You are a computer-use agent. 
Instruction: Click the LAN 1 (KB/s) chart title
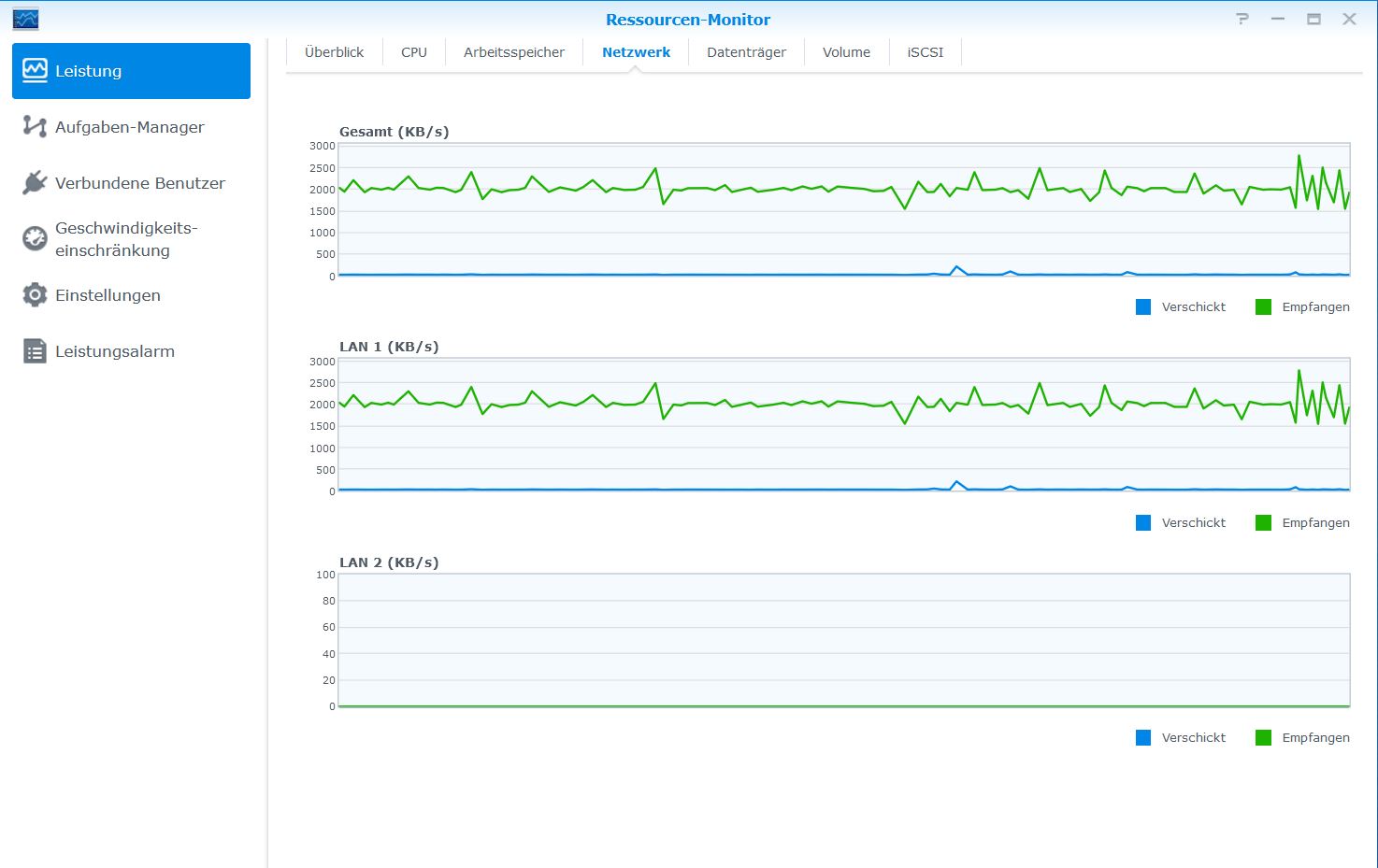point(389,347)
